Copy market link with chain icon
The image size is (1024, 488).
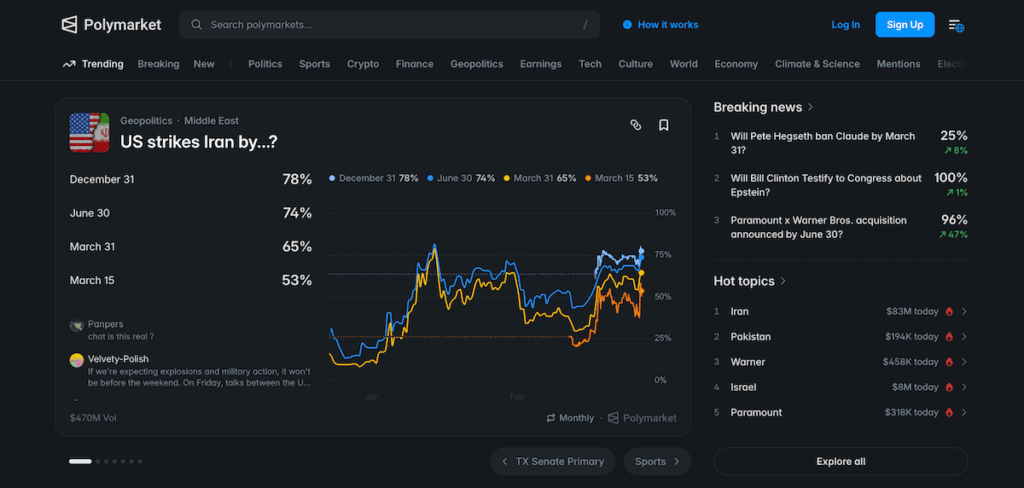pyautogui.click(x=635, y=125)
